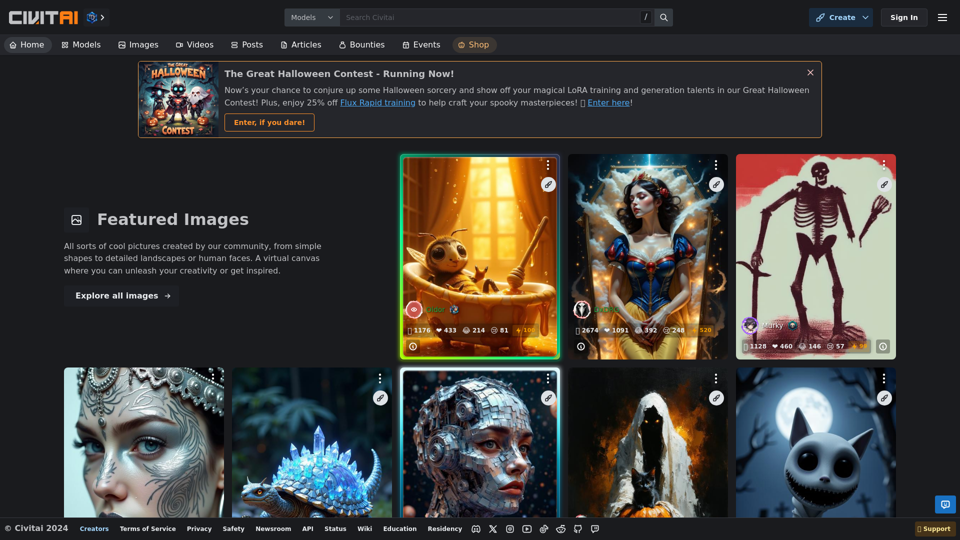Open the options menu on the mosaic face card
The height and width of the screenshot is (540, 960).
tap(548, 379)
